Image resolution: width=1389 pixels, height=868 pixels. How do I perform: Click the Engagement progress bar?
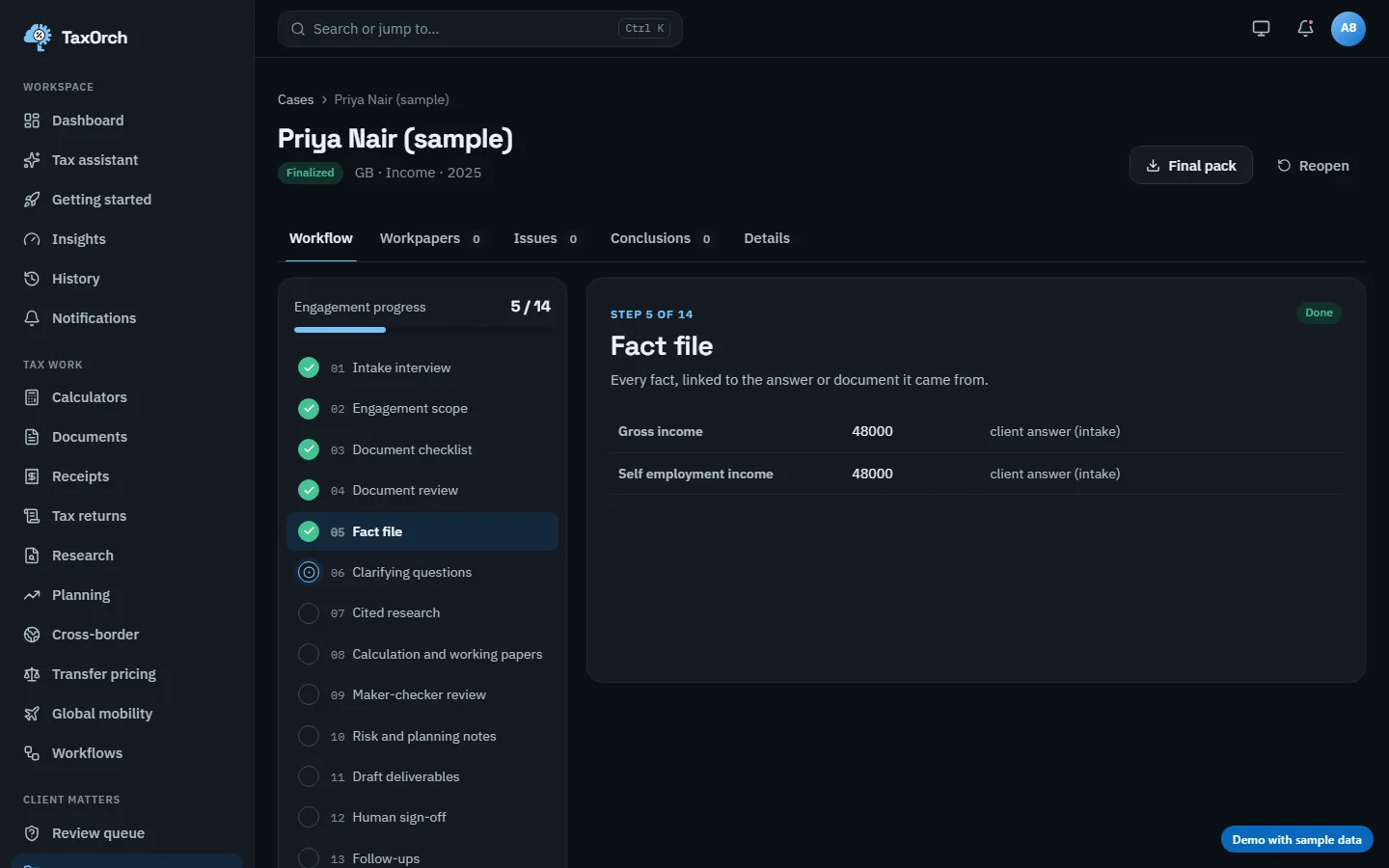(x=422, y=330)
